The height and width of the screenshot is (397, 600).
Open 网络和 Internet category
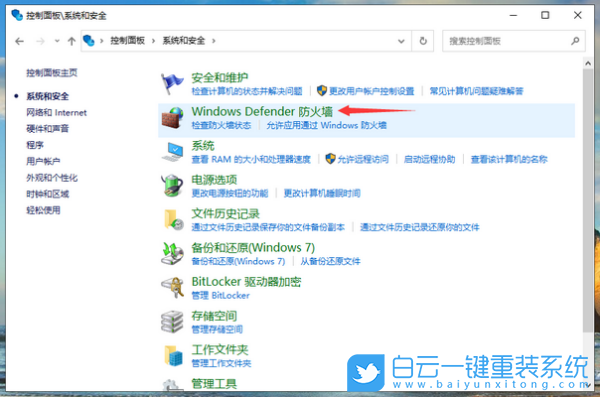[57, 113]
